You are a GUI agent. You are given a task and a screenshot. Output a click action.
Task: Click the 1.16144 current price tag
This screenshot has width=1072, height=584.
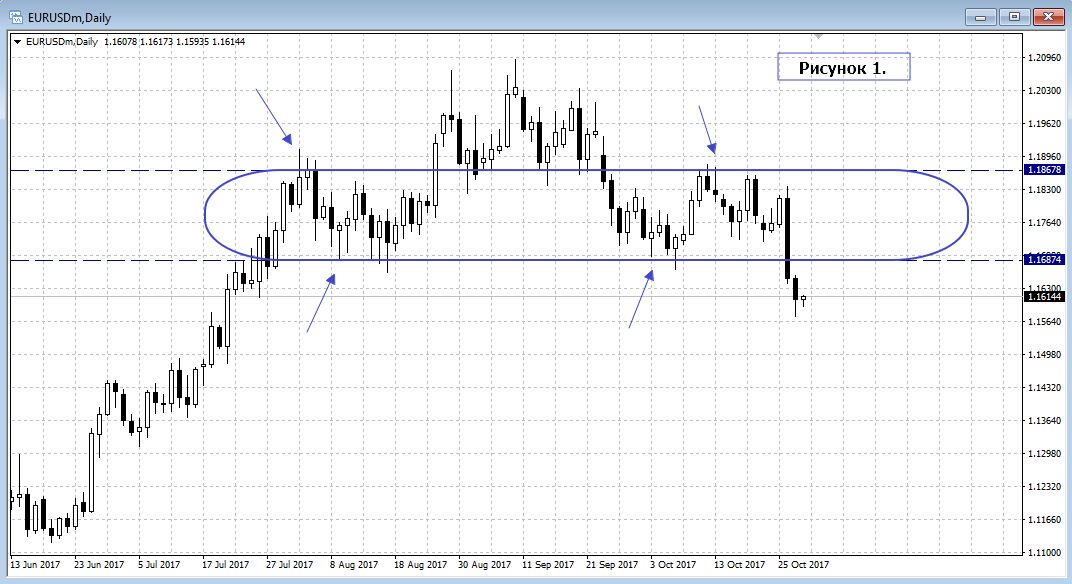(1044, 297)
